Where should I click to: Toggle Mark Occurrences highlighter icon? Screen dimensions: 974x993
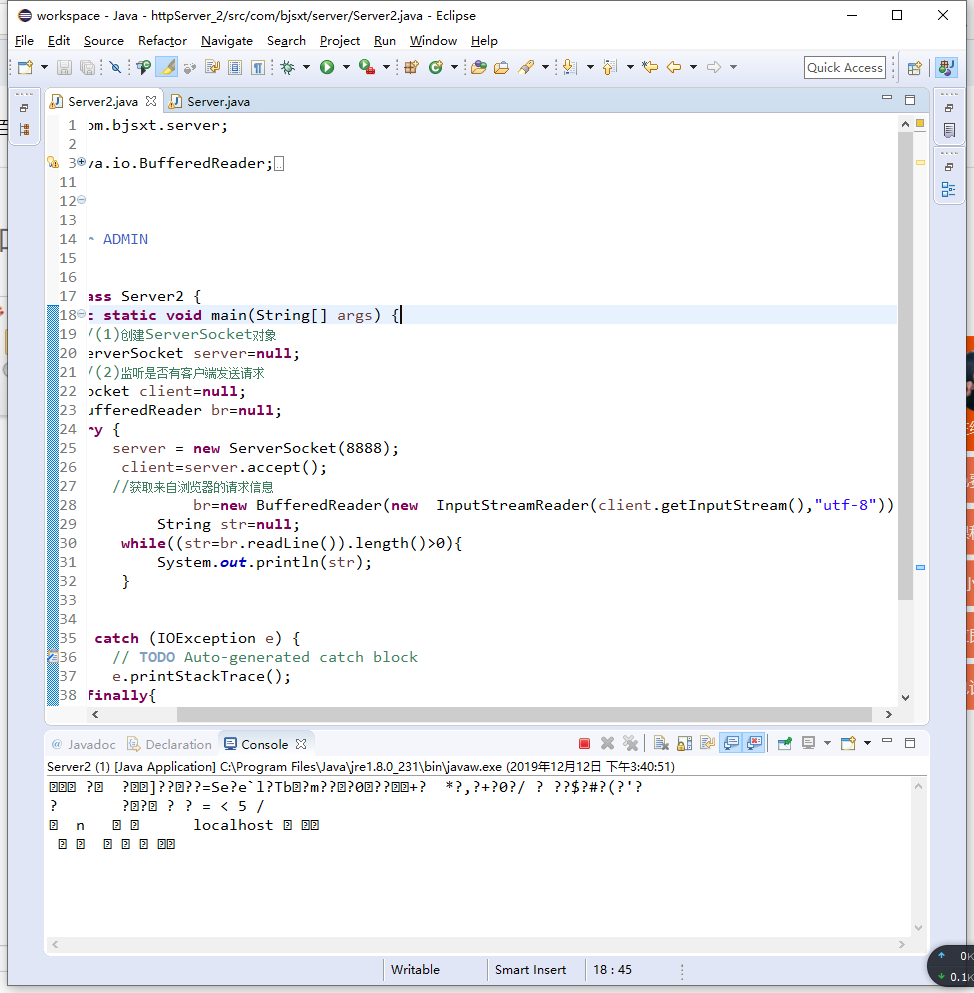[167, 67]
